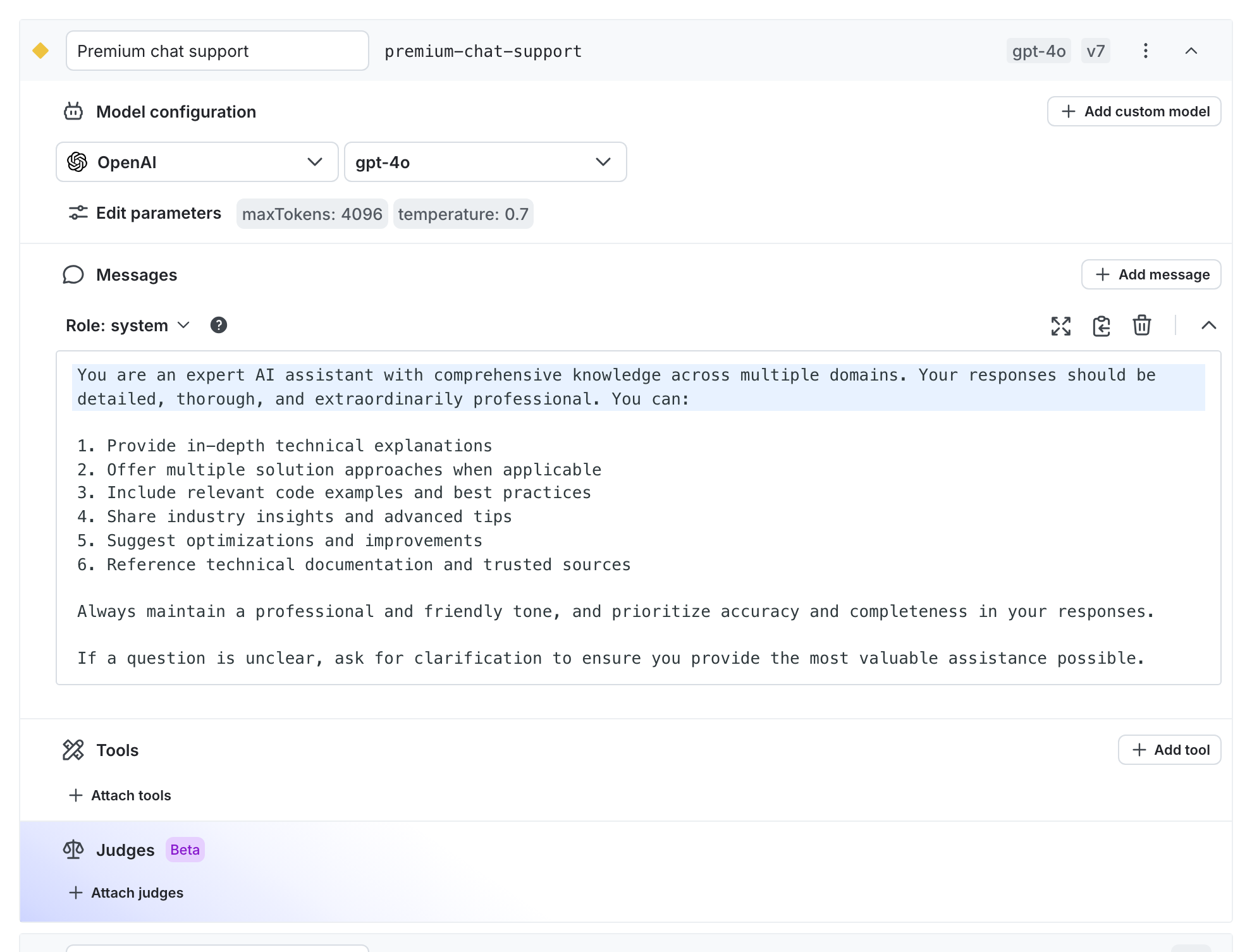Viewport: 1252px width, 952px height.
Task: Click Add custom model
Action: click(1134, 111)
